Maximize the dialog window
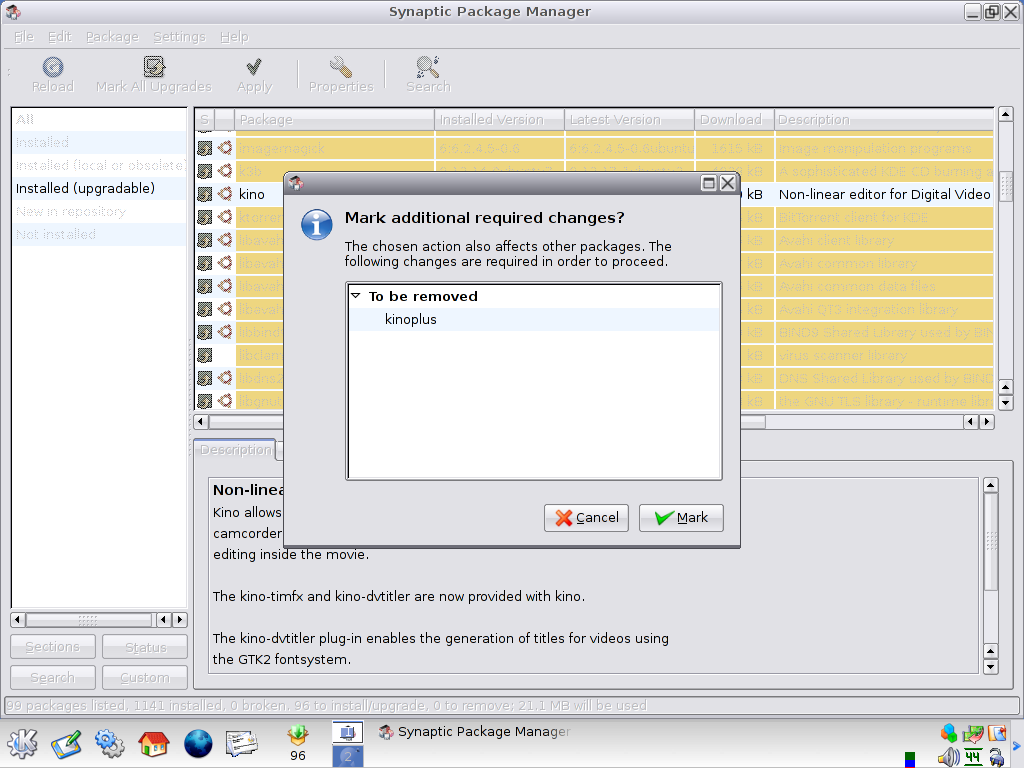Viewport: 1024px width, 768px height. coord(709,183)
